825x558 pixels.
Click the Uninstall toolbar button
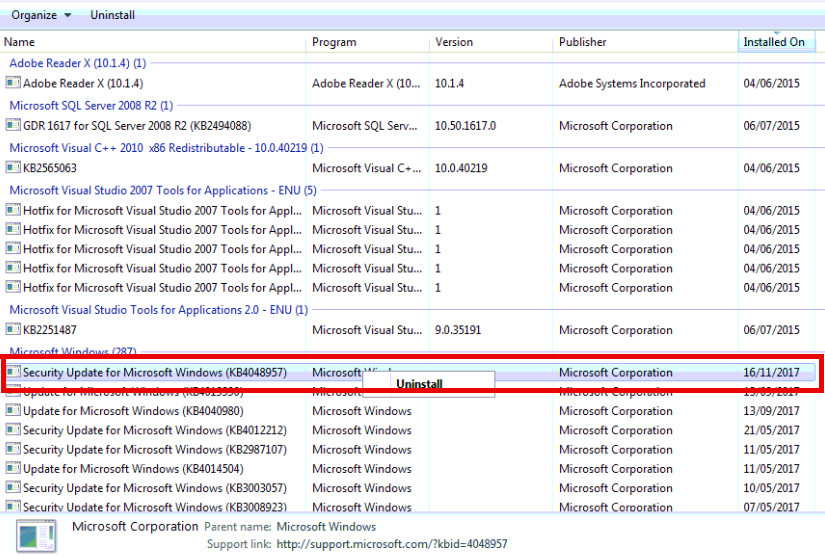[112, 15]
